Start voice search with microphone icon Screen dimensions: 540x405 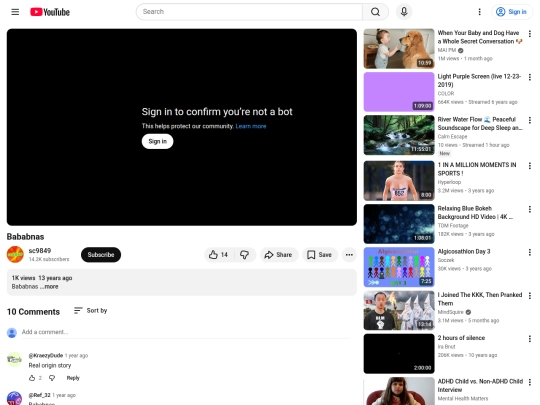pyautogui.click(x=404, y=12)
